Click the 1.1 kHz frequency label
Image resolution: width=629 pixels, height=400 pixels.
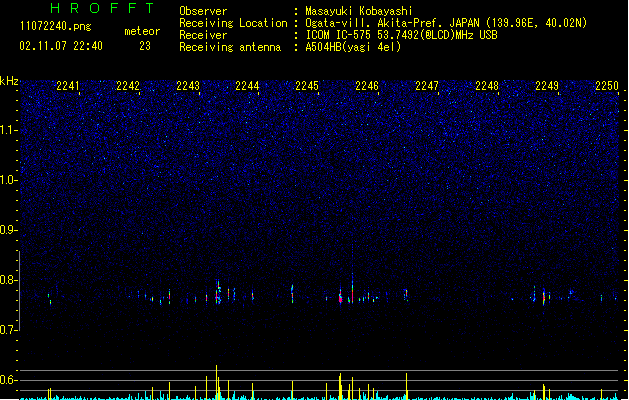coord(9,130)
